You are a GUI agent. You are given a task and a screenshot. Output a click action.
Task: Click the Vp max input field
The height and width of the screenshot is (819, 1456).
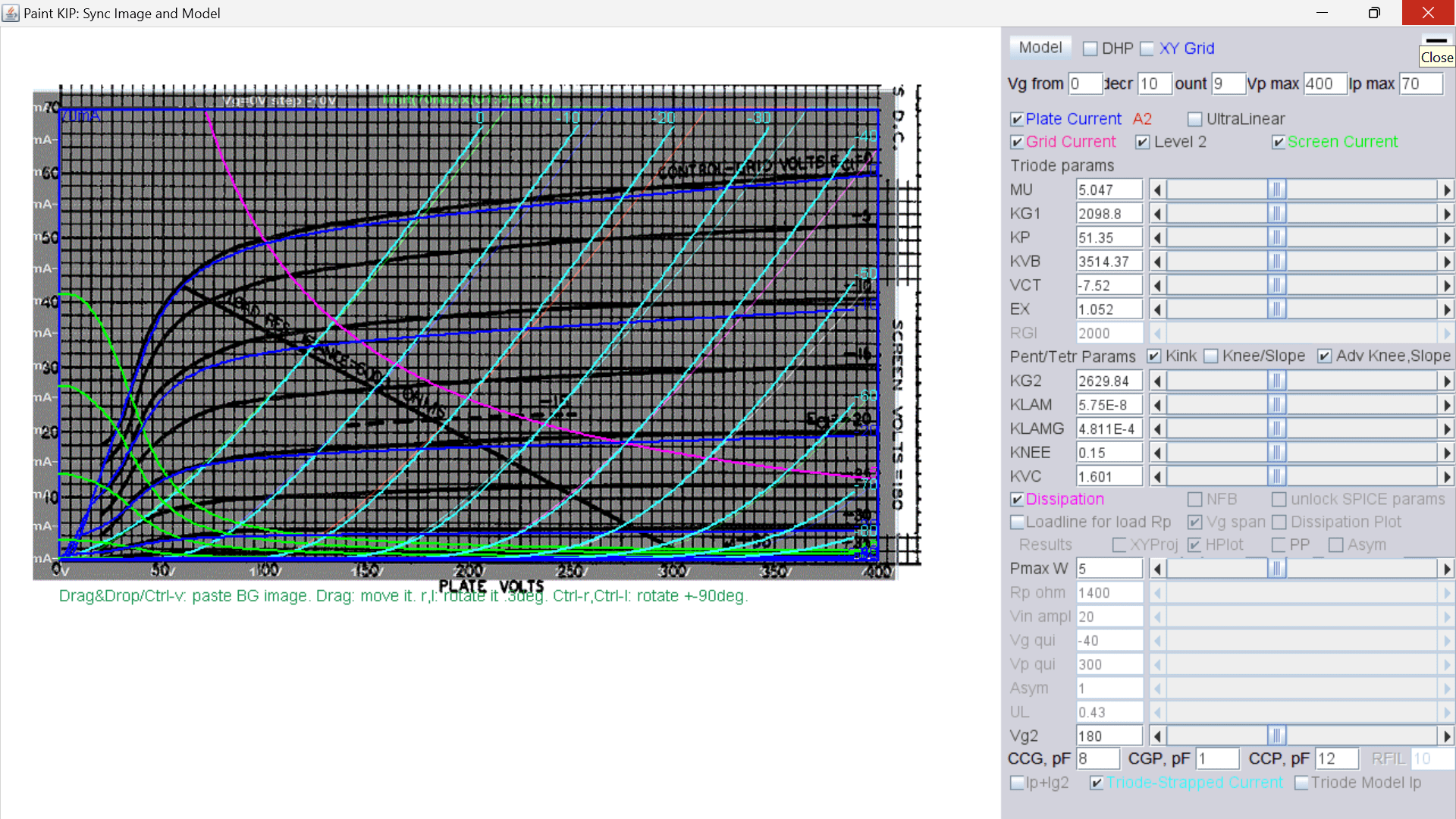click(1324, 83)
